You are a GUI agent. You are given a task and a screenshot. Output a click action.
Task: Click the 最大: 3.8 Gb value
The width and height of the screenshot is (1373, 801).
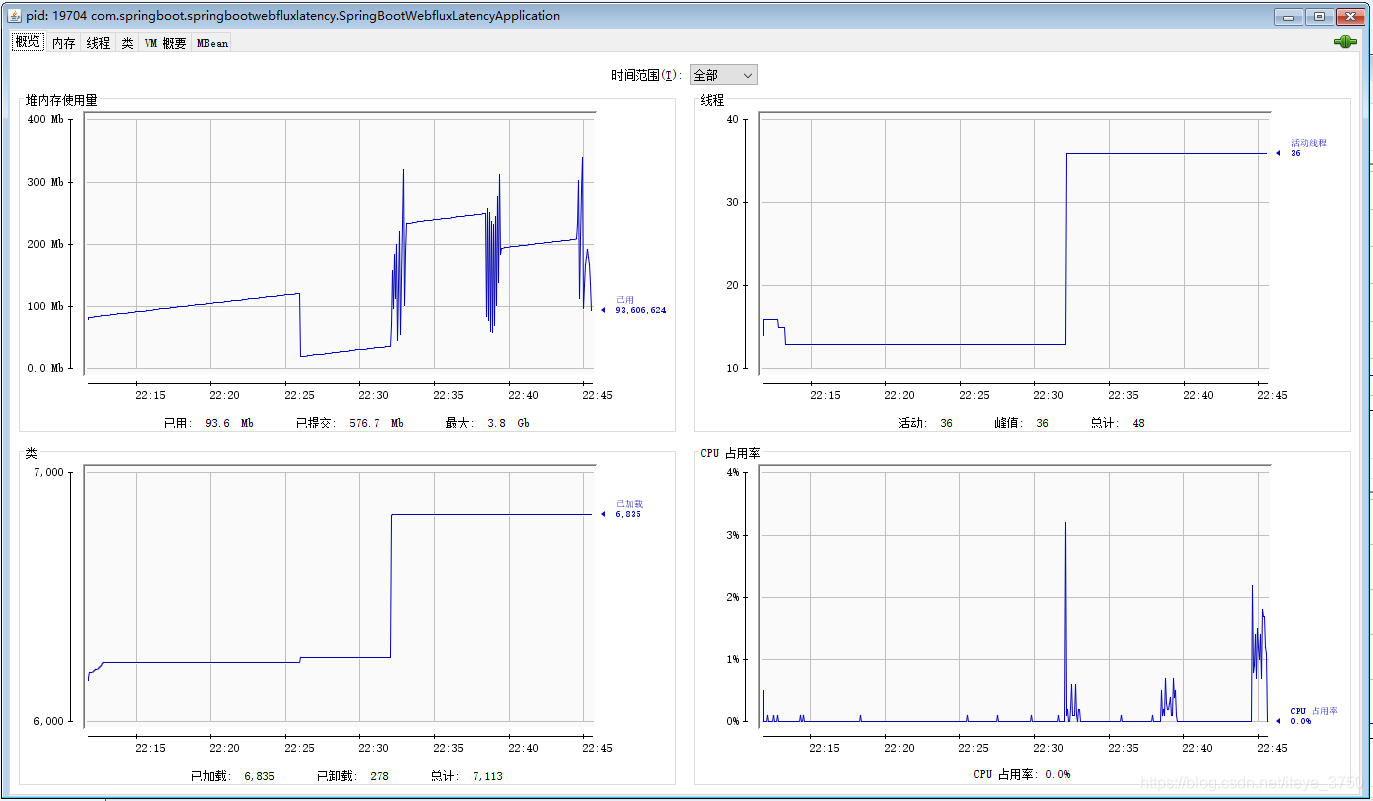tap(487, 423)
